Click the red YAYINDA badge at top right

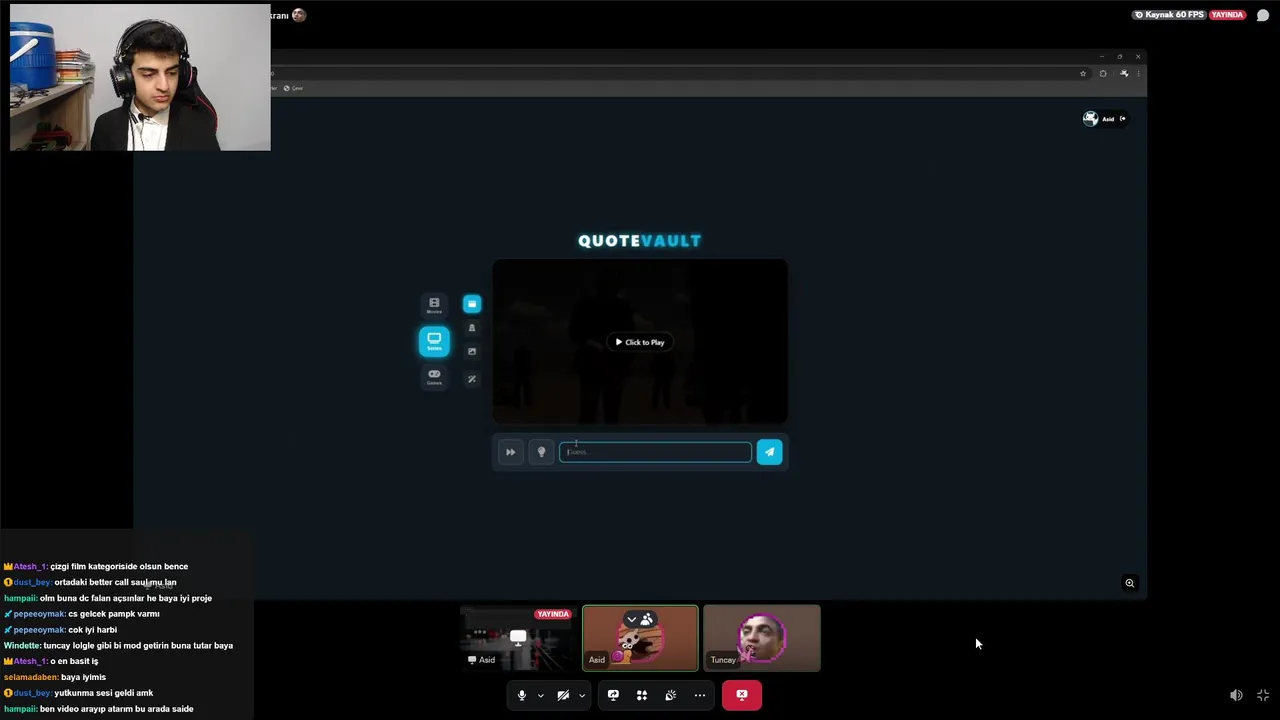1228,15
